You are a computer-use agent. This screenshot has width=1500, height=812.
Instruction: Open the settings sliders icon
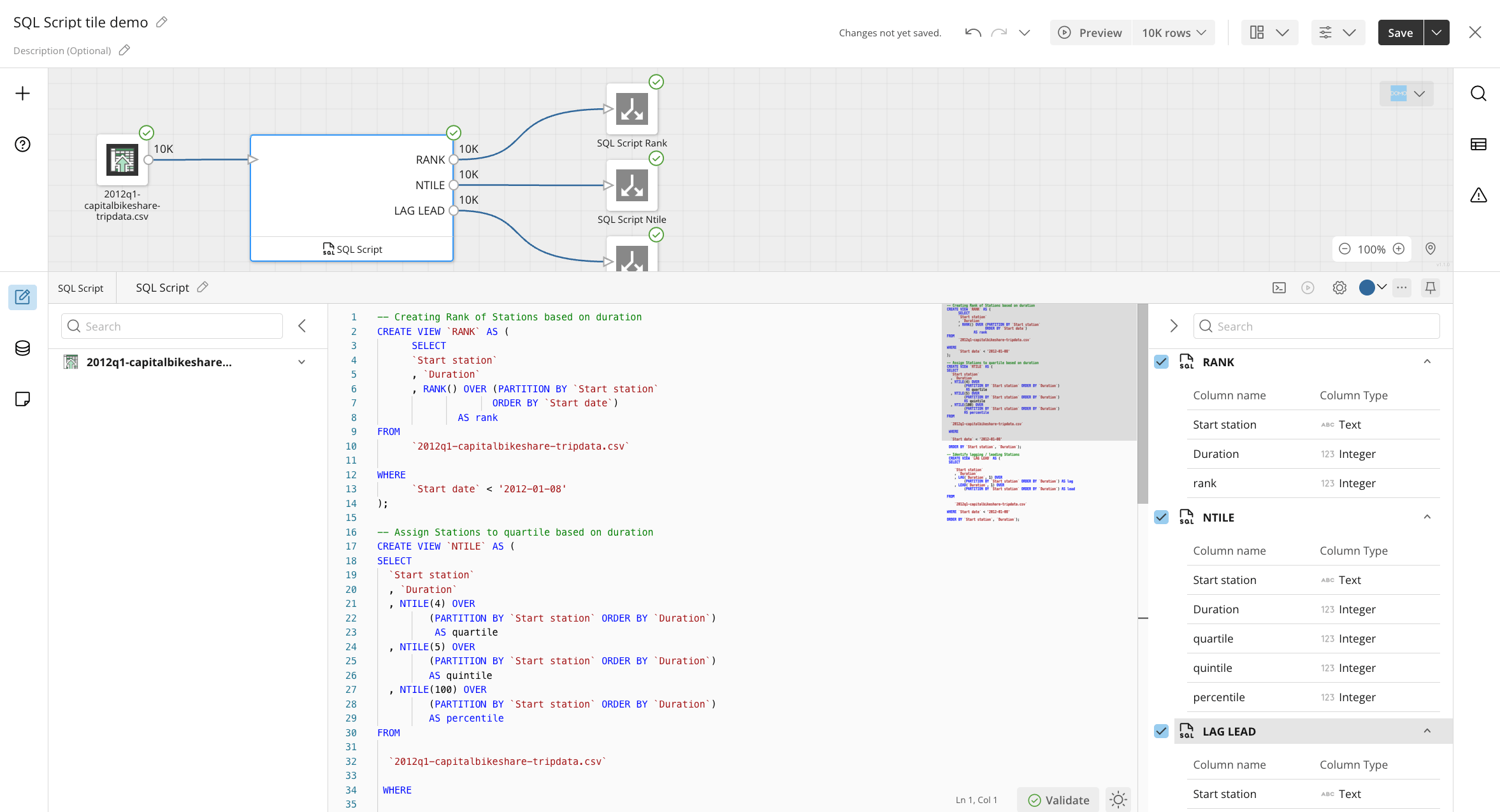[1325, 32]
